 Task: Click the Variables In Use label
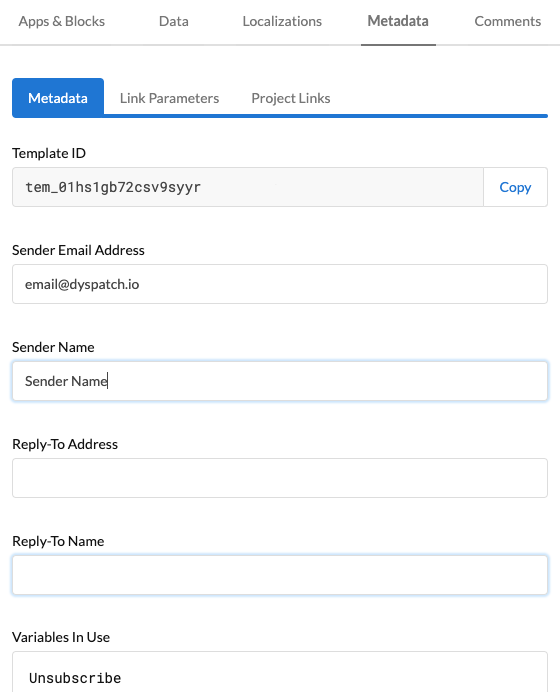point(61,637)
